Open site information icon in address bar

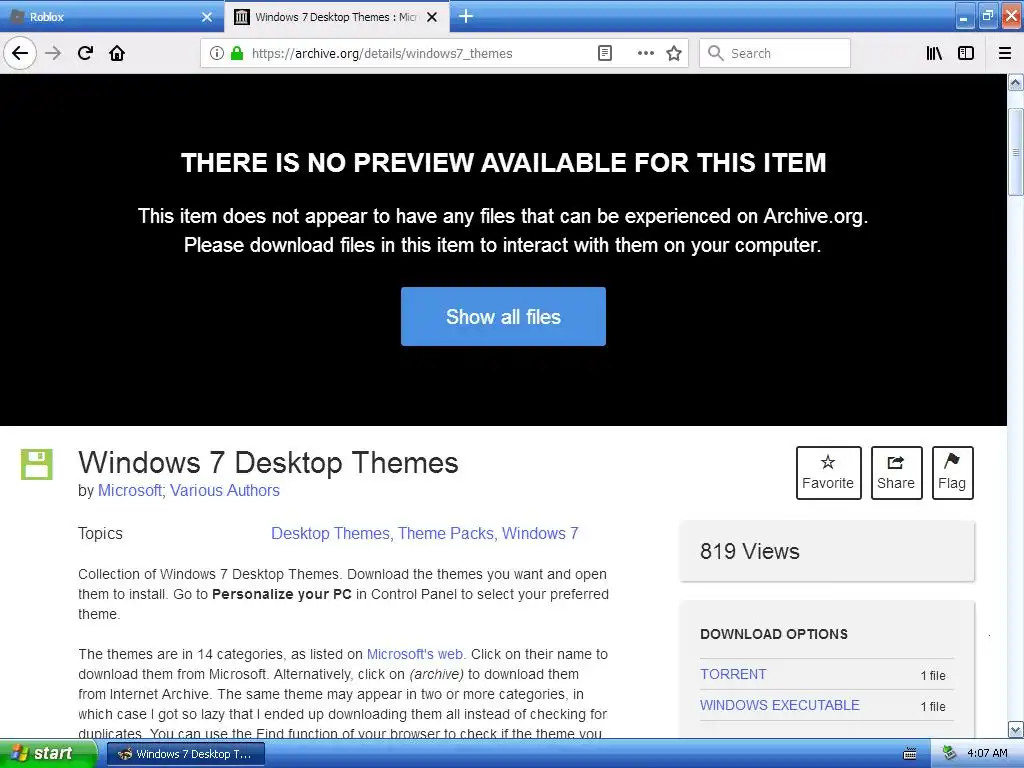tap(217, 54)
